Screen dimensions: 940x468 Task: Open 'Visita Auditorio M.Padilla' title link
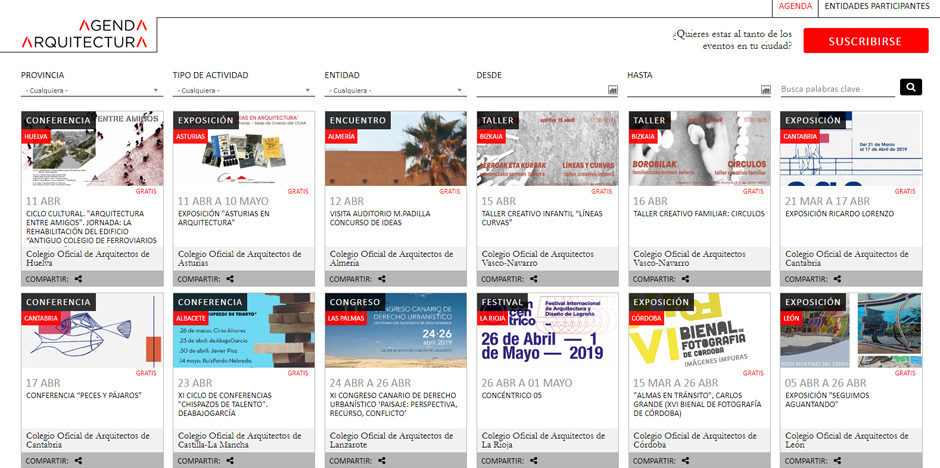[x=380, y=218]
